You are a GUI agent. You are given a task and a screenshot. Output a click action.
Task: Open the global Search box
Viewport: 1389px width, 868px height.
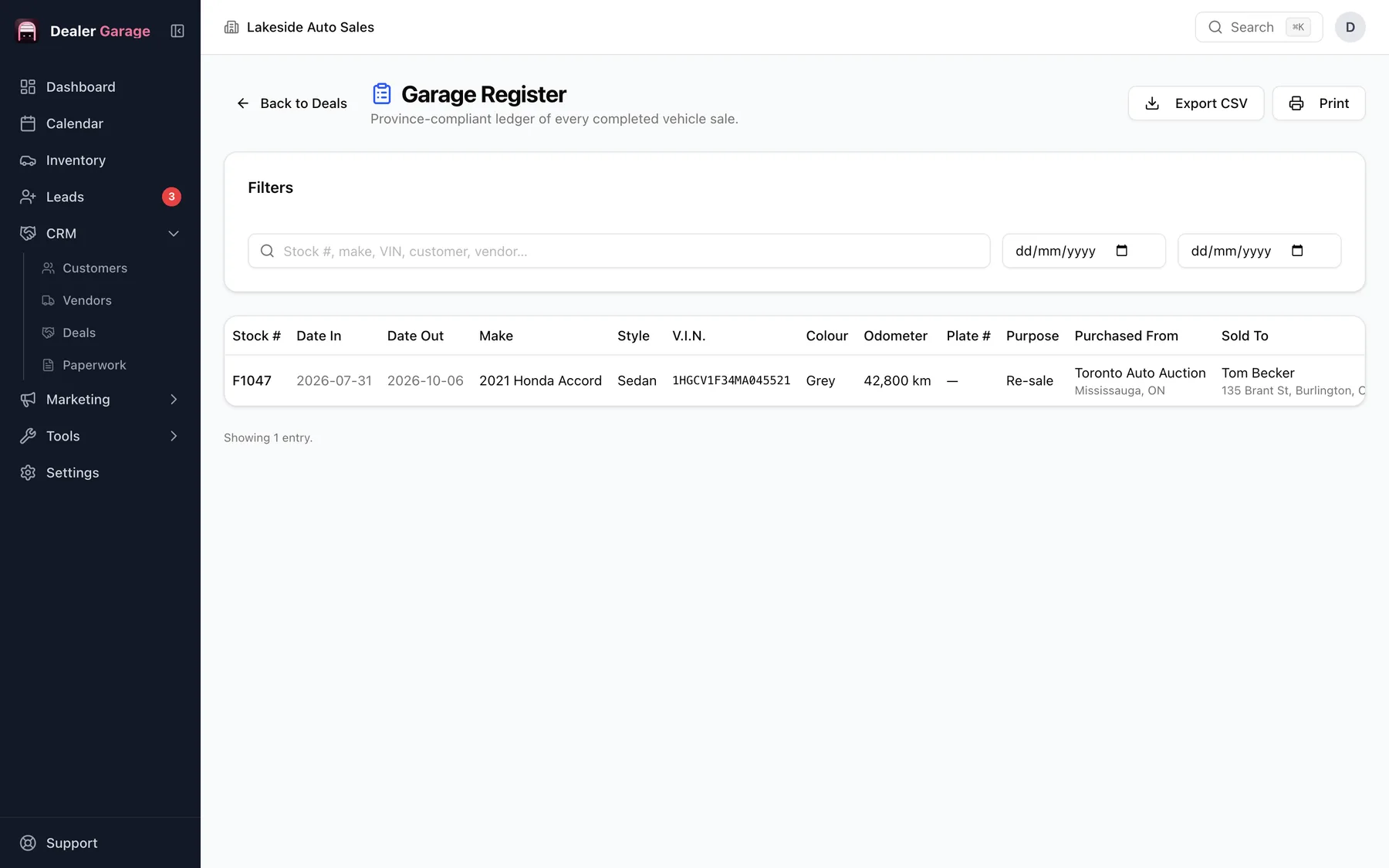pyautogui.click(x=1259, y=27)
